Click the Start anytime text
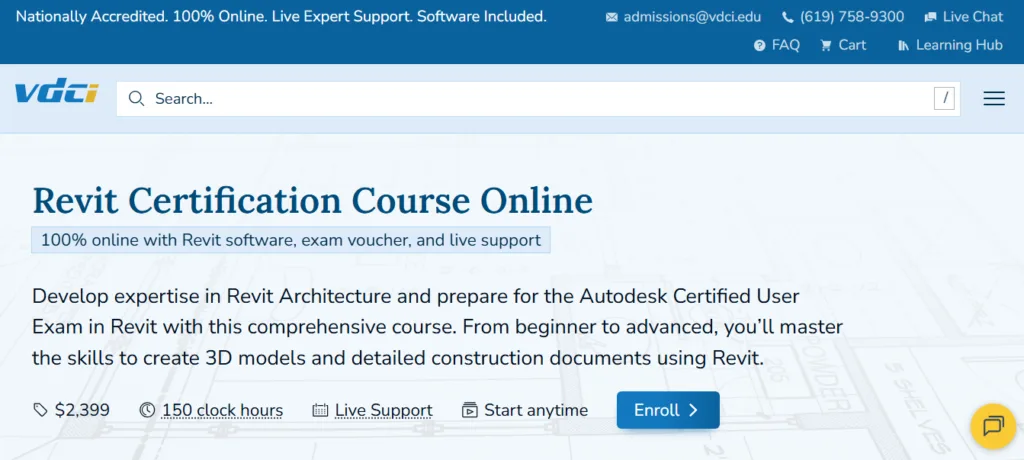The height and width of the screenshot is (460, 1024). tap(536, 410)
